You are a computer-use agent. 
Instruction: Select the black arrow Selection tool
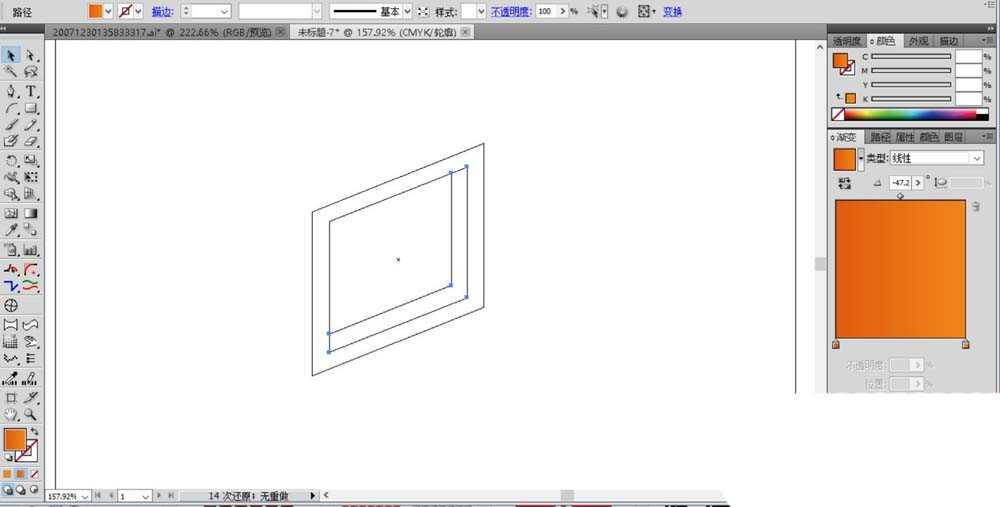point(11,55)
